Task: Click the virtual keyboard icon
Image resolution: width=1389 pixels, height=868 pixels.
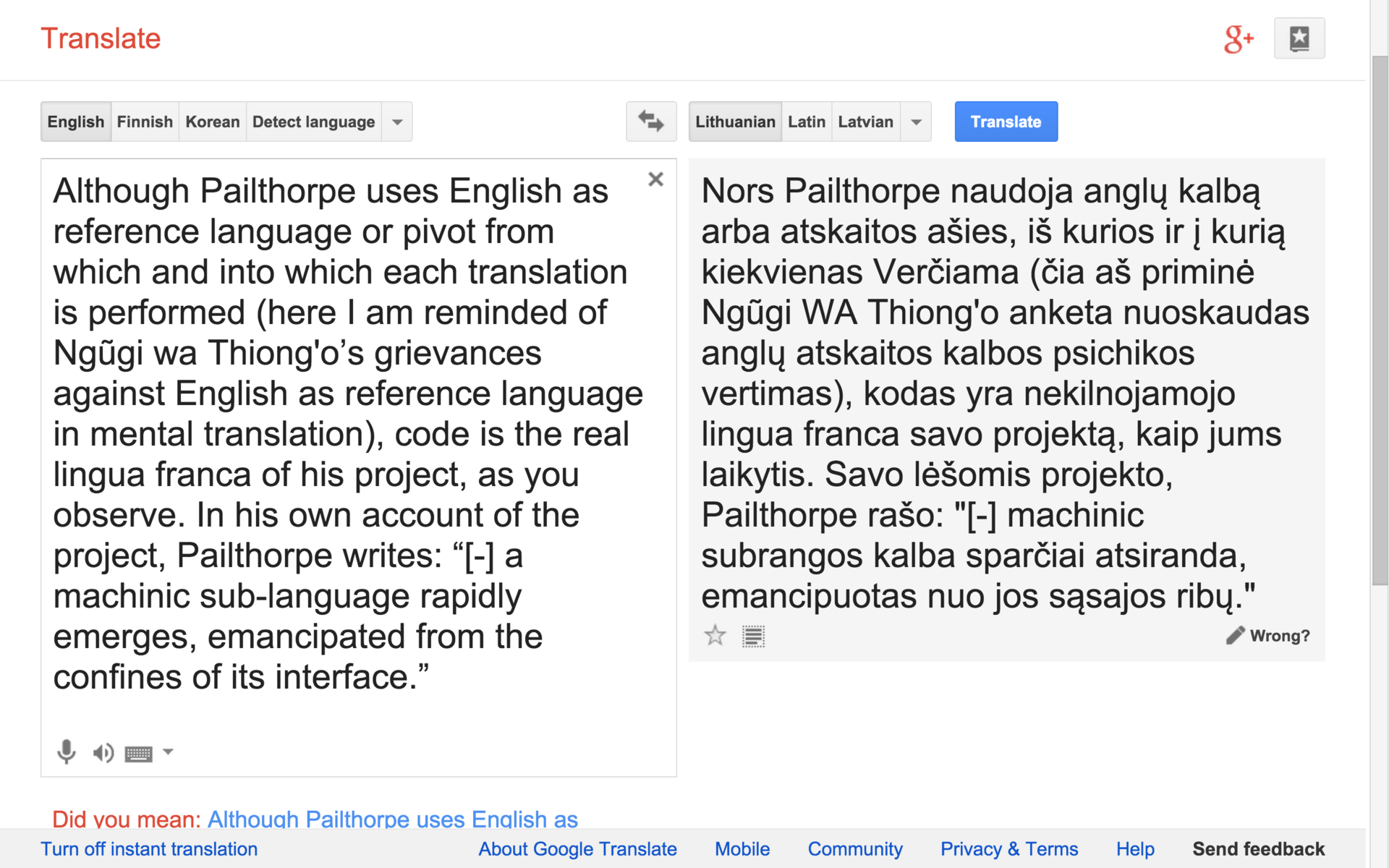Action: (138, 754)
